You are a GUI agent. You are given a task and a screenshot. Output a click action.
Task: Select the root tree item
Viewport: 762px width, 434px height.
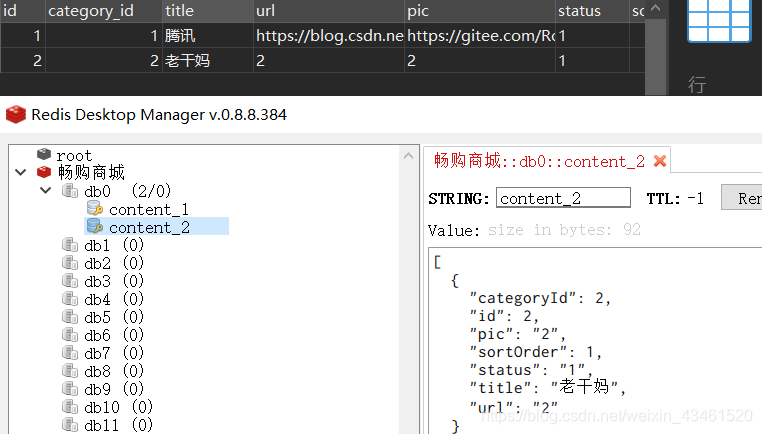[x=74, y=156]
